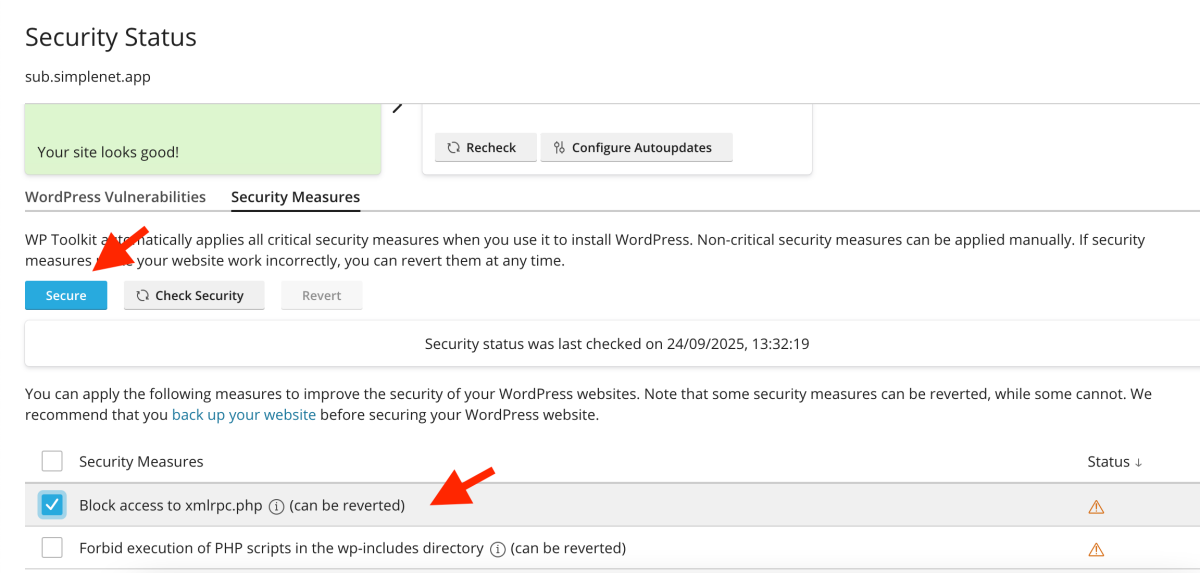Tick the select-all Security Measures checkbox
Screen dimensions: 1200x573
pos(52,461)
